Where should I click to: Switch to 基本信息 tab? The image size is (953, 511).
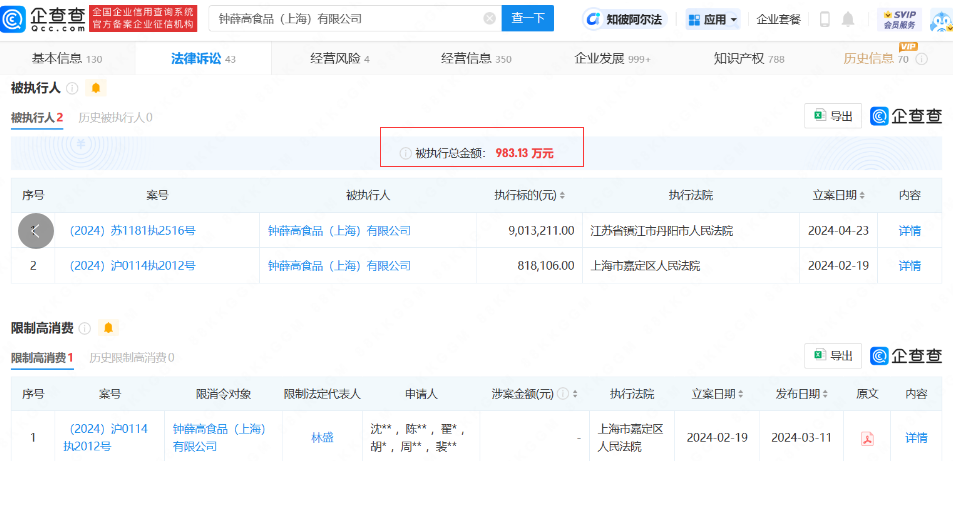[x=67, y=59]
